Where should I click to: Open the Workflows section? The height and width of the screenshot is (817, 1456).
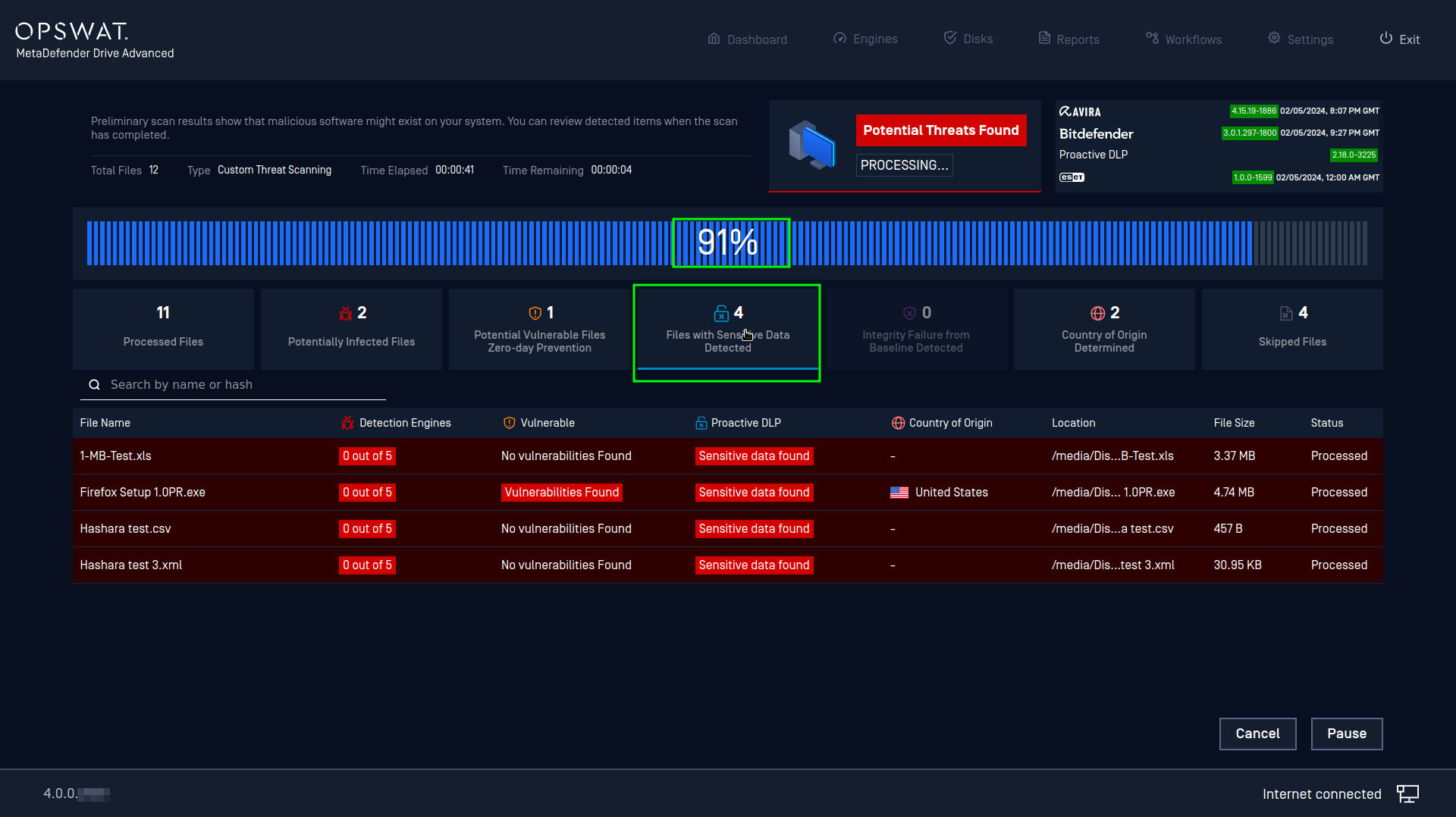click(1184, 39)
